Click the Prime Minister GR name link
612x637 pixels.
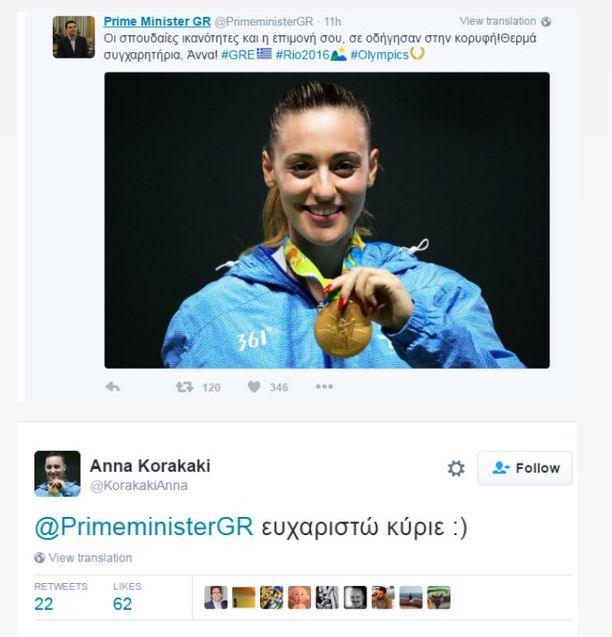point(157,22)
